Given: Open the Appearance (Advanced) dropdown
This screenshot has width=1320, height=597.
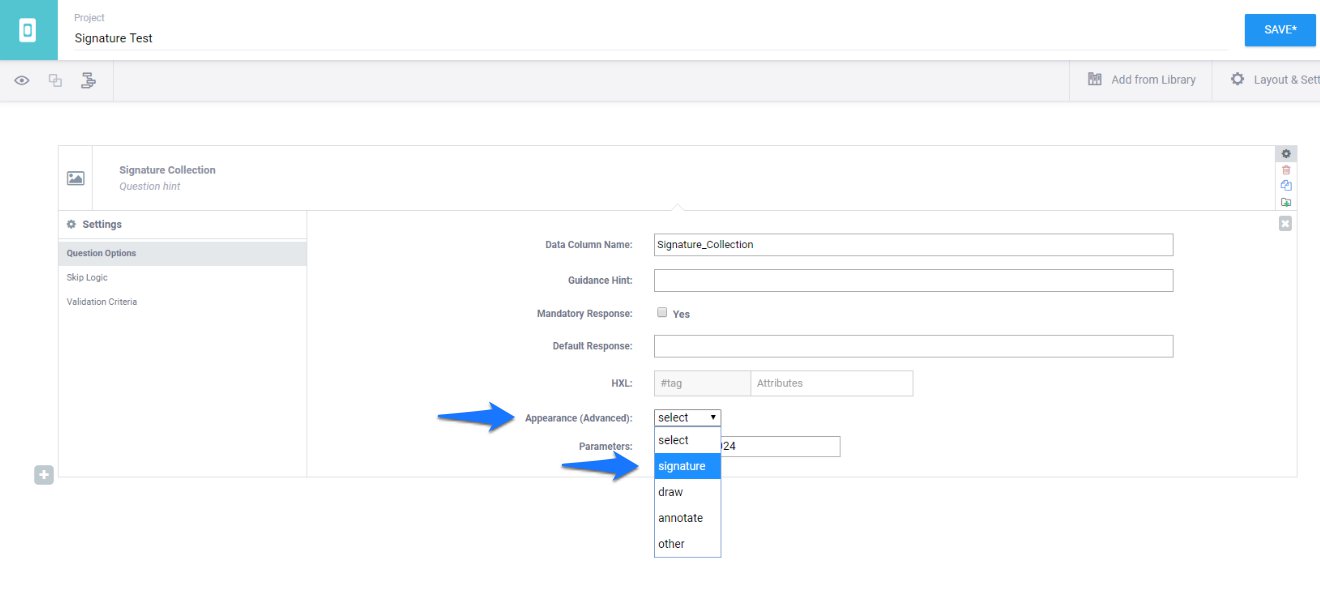Looking at the screenshot, I should coord(687,417).
